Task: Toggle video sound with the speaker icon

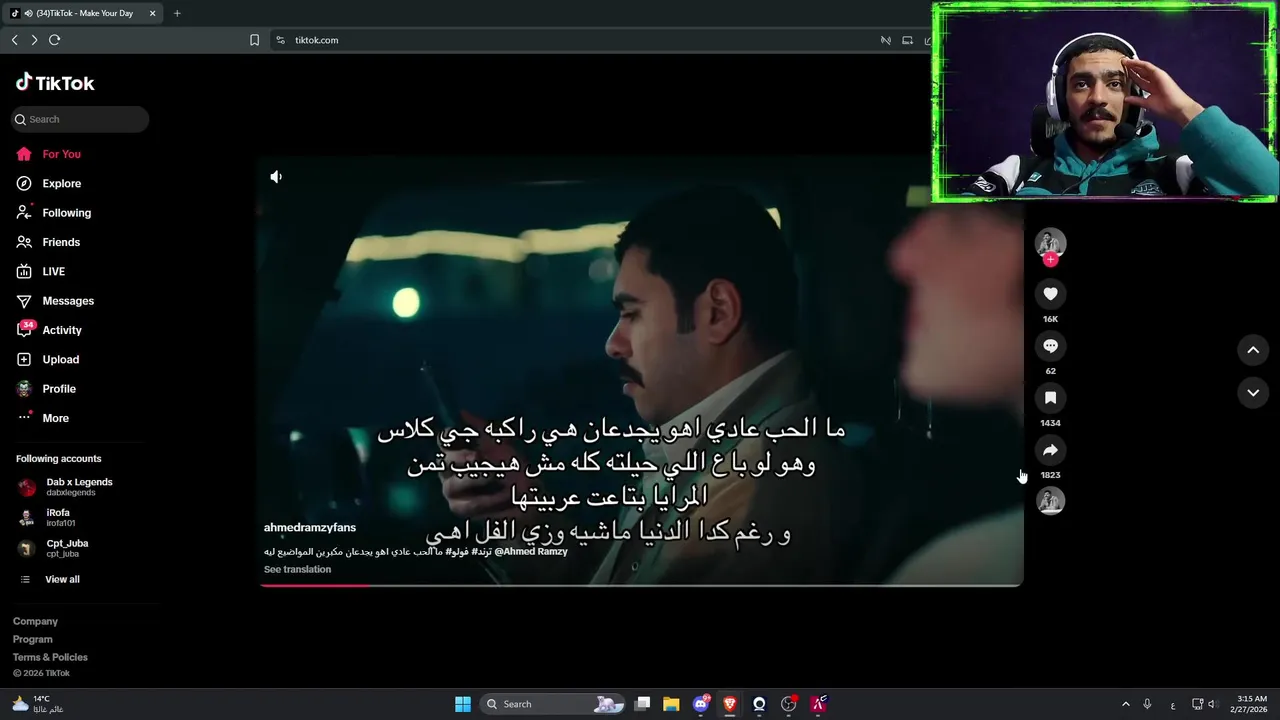Action: pyautogui.click(x=276, y=177)
